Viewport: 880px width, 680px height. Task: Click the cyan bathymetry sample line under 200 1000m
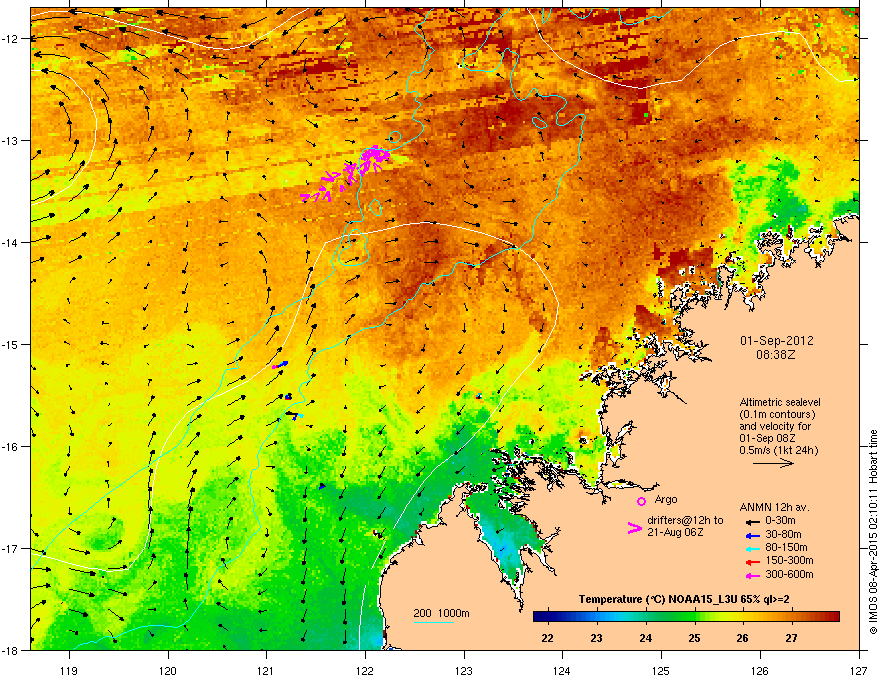[434, 622]
